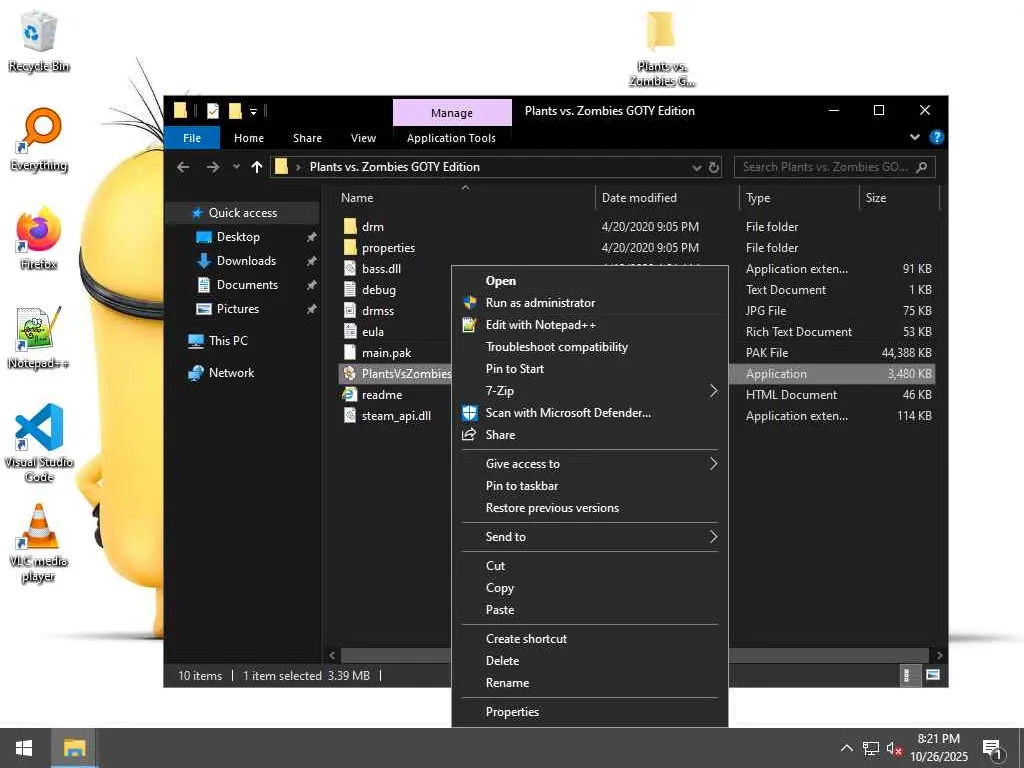This screenshot has width=1024, height=768.
Task: Refresh the current folder view
Action: point(714,167)
